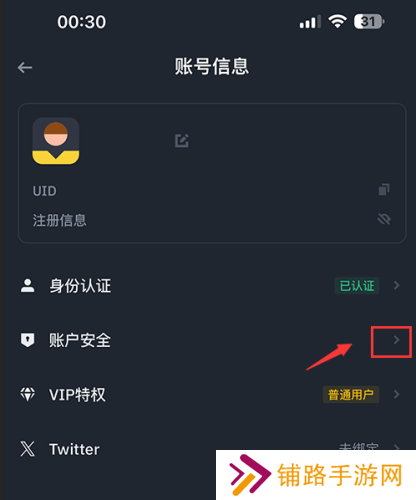The height and width of the screenshot is (500, 416).
Task: Copy the UID with copy icon
Action: 384,190
